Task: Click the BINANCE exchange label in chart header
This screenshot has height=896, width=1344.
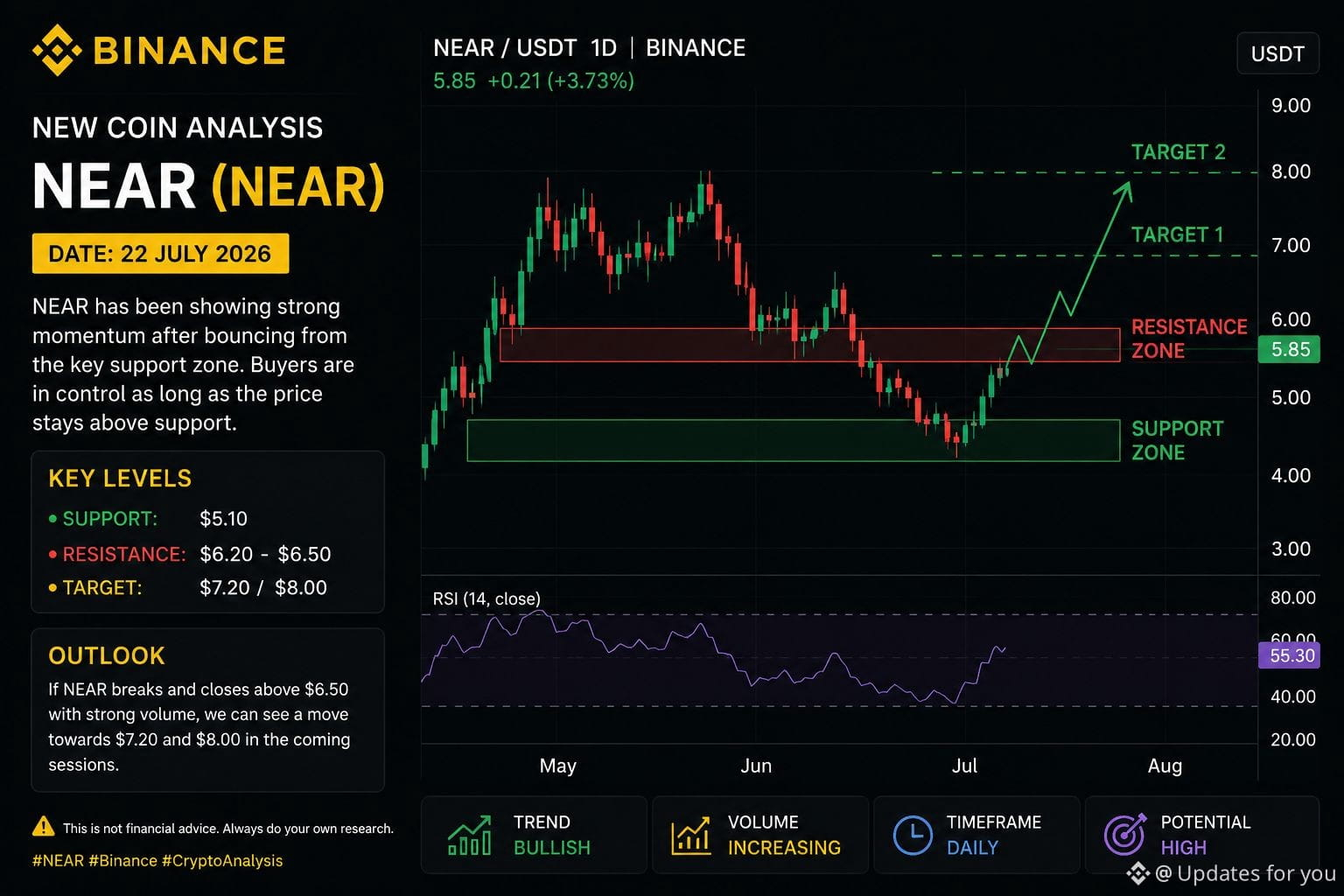Action: [x=696, y=47]
